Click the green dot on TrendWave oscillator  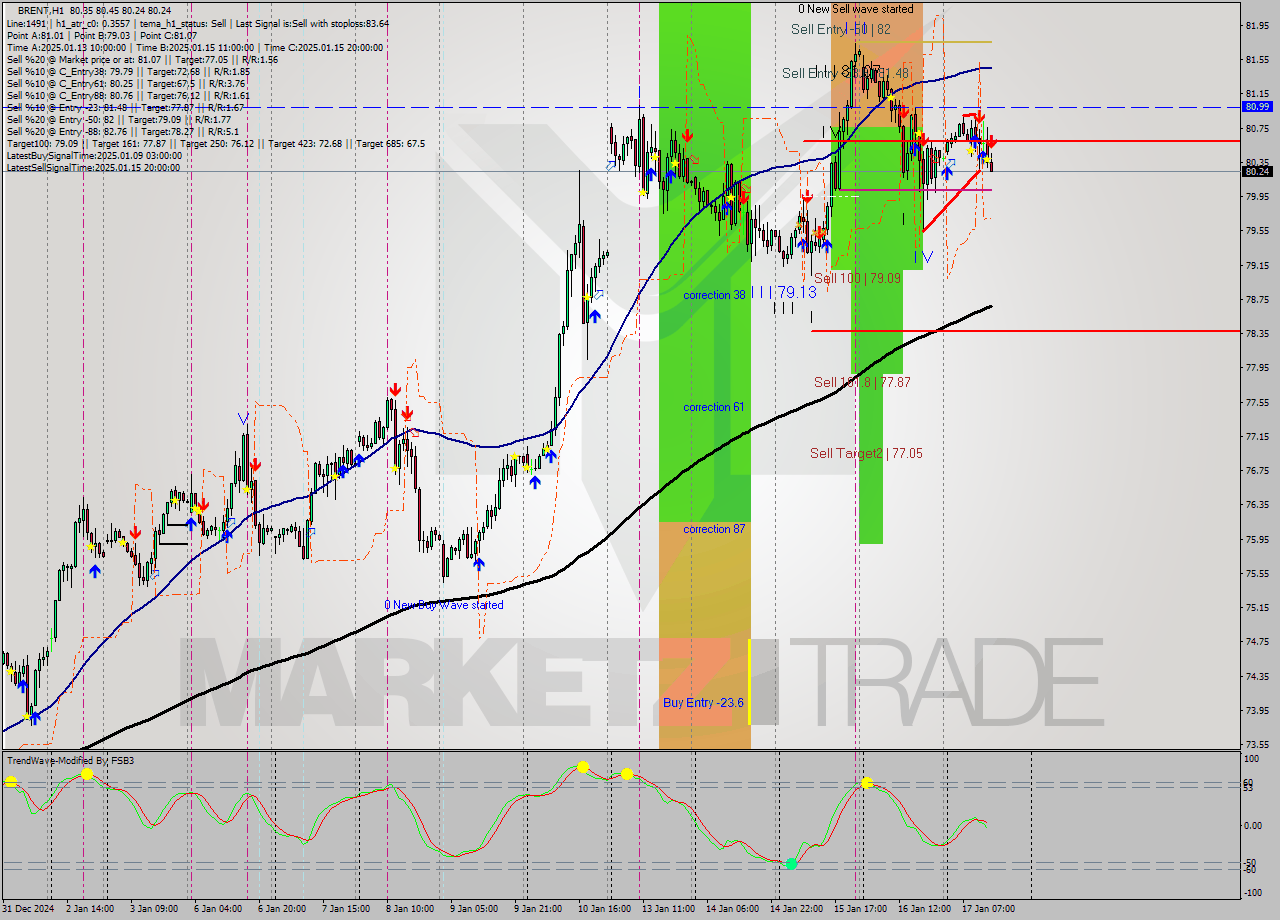791,863
